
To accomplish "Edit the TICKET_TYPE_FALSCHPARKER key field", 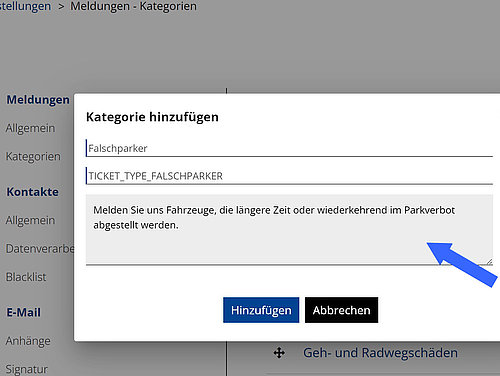I will (289, 176).
